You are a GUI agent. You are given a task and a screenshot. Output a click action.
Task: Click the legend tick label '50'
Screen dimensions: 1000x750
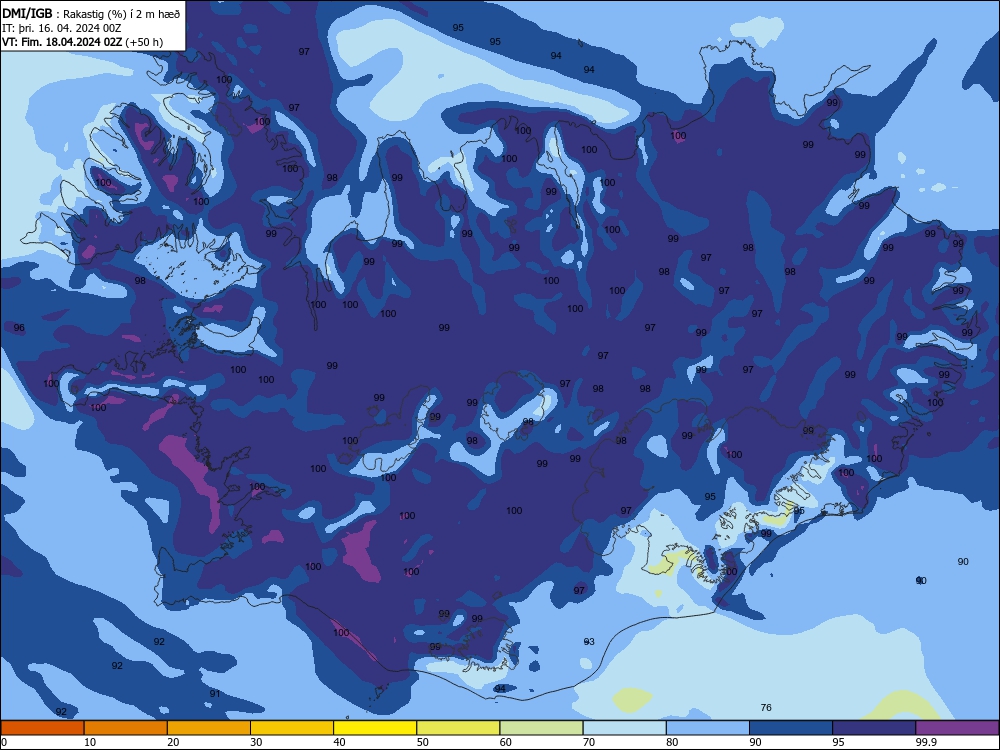click(423, 742)
